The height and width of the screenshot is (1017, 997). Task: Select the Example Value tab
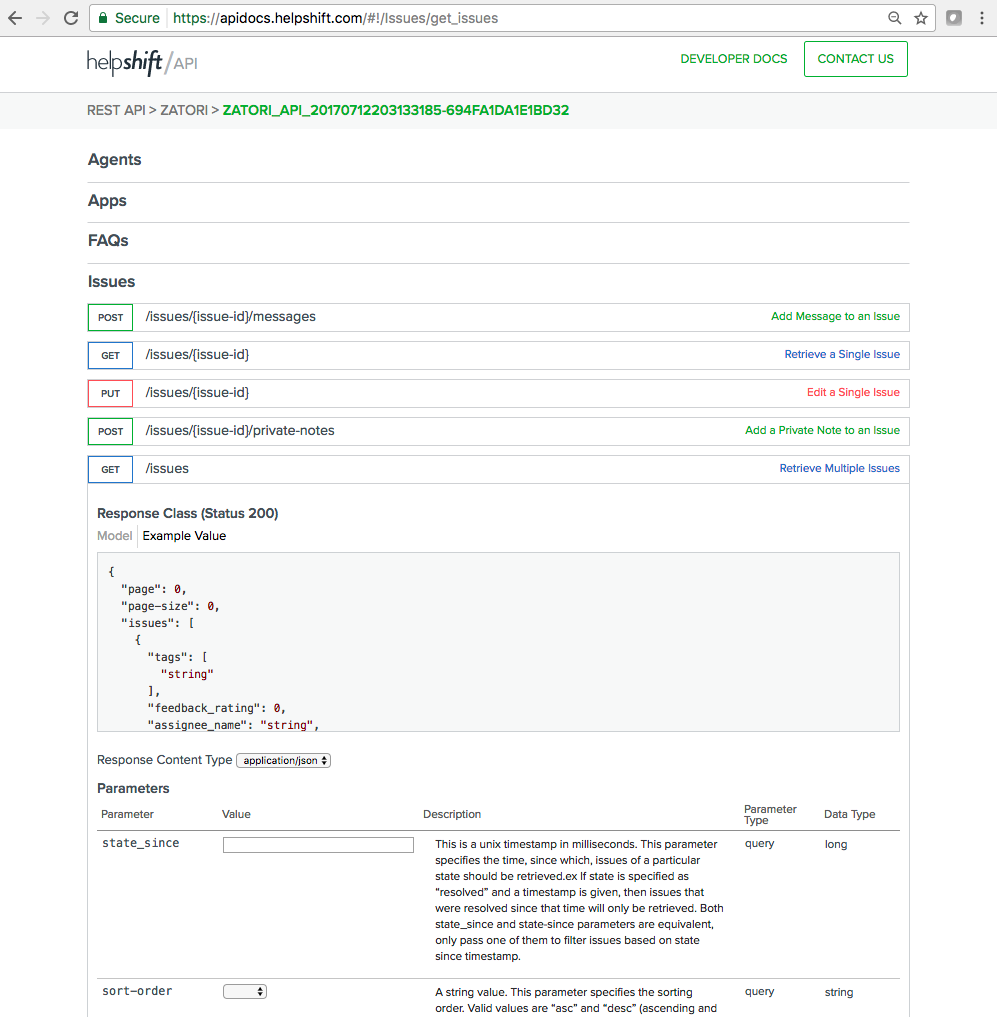[x=184, y=536]
